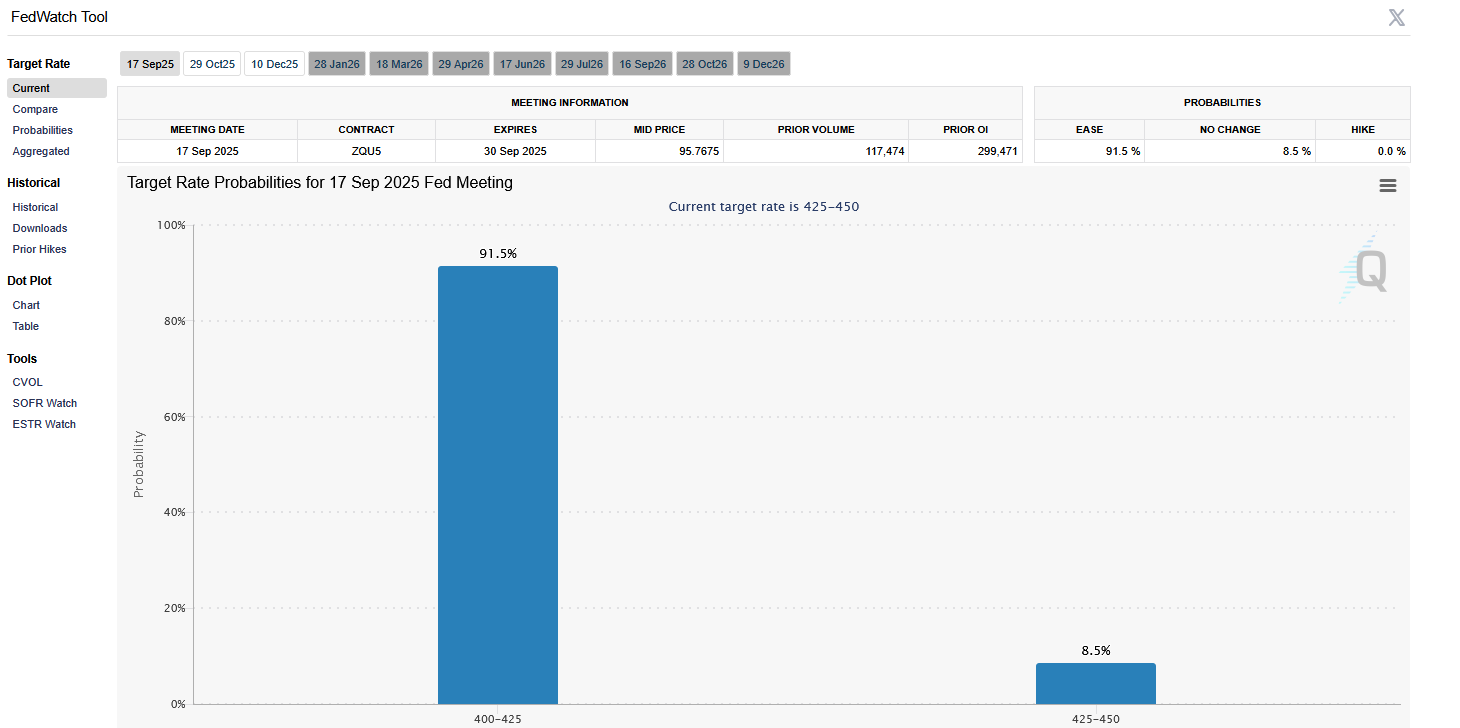The height and width of the screenshot is (728, 1460).
Task: Click the 91.5% blue bar for 400-425
Action: [x=497, y=485]
